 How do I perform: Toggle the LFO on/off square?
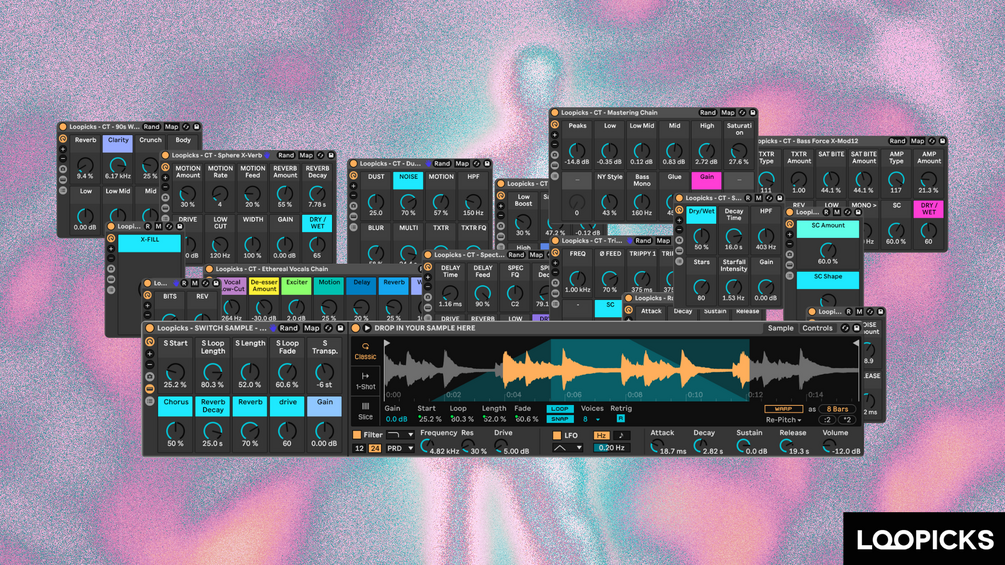click(x=556, y=435)
